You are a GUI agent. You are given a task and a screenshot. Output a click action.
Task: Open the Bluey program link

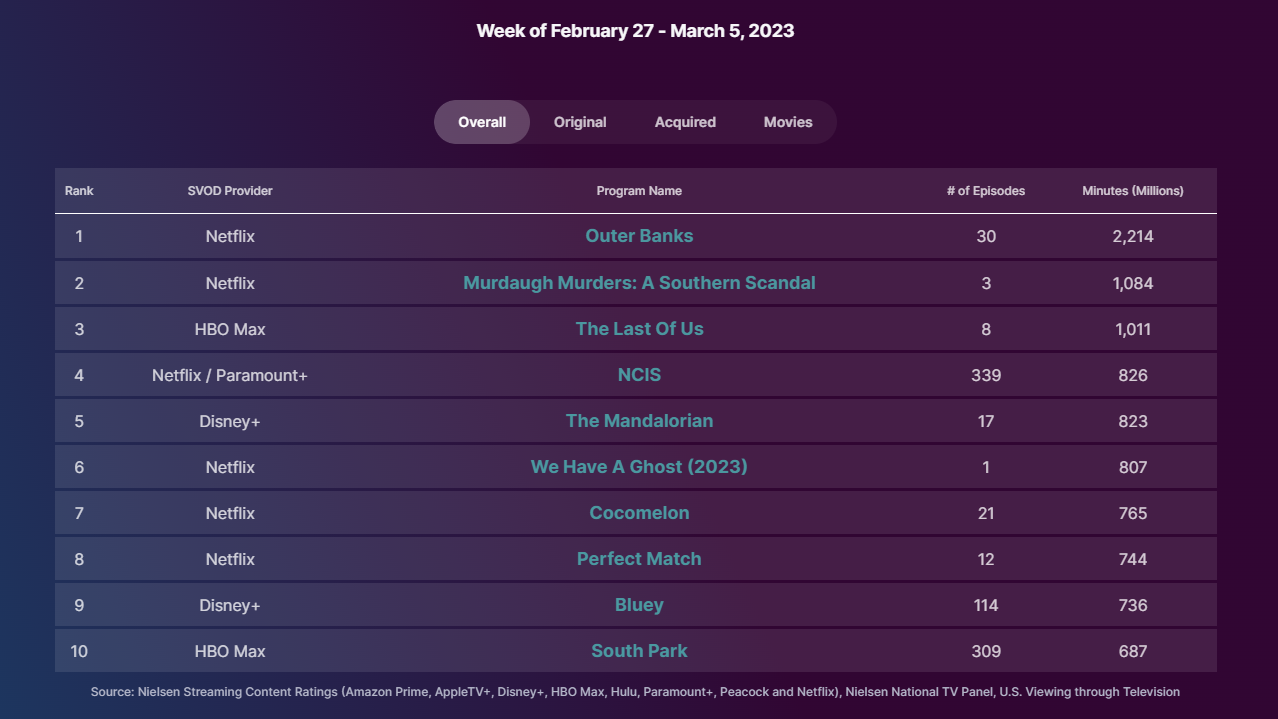(x=639, y=605)
